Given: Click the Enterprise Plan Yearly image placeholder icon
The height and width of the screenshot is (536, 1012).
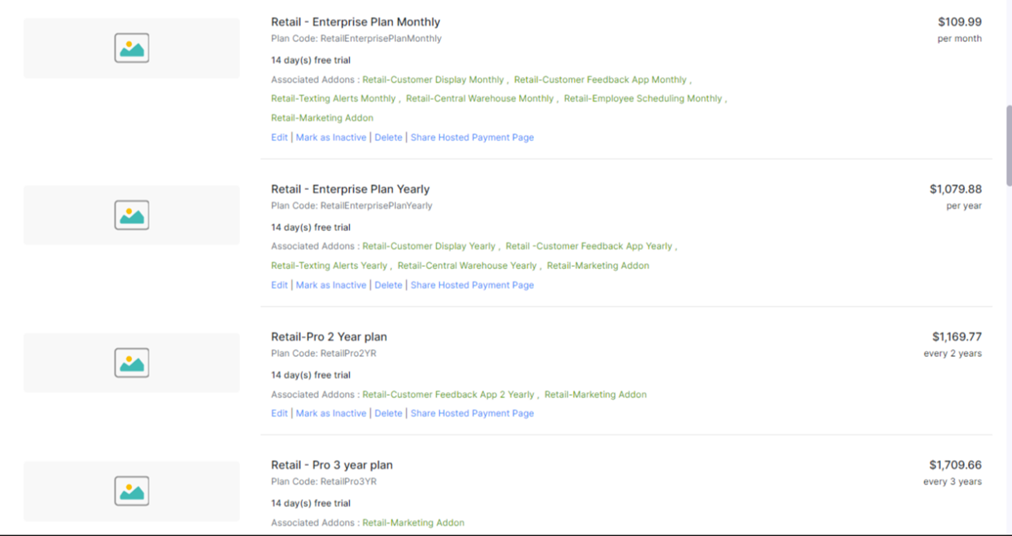Looking at the screenshot, I should coord(131,215).
